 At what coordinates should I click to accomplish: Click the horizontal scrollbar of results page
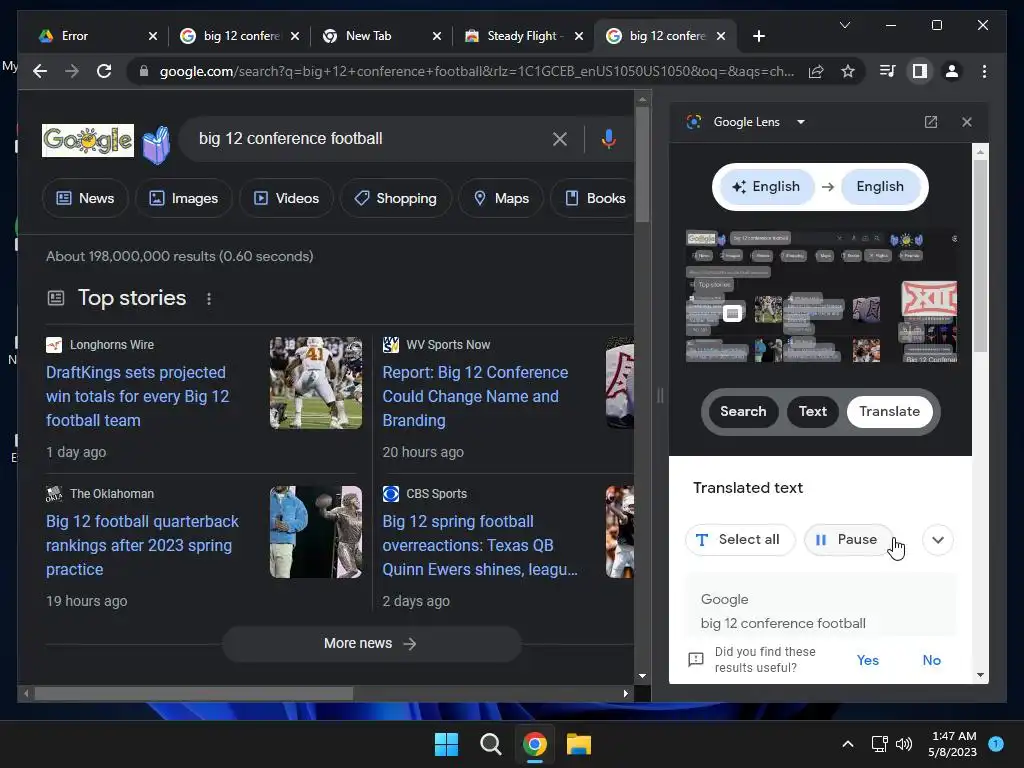(194, 693)
